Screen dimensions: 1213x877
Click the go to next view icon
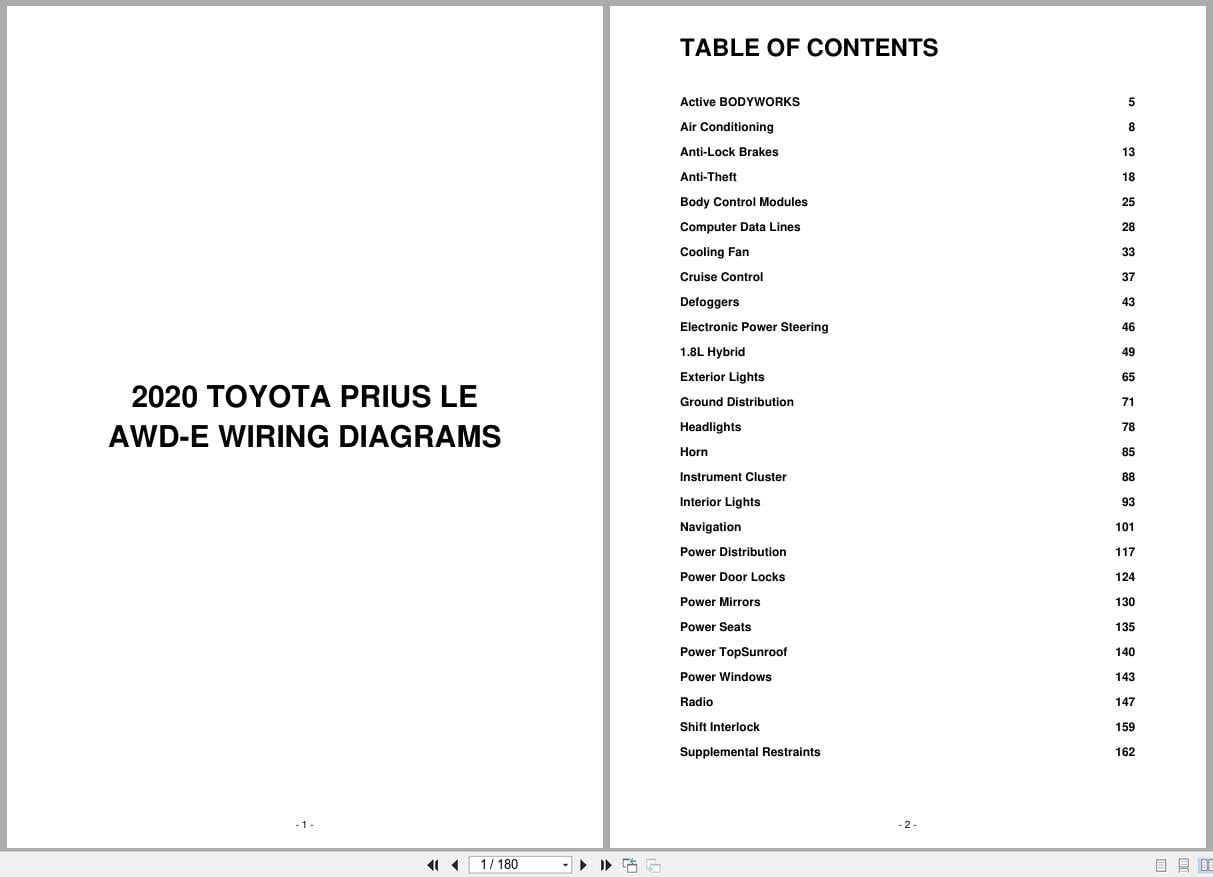click(653, 865)
